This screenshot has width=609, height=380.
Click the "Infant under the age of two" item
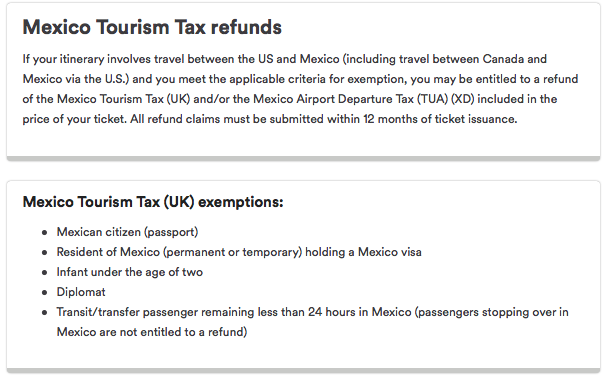pos(130,272)
